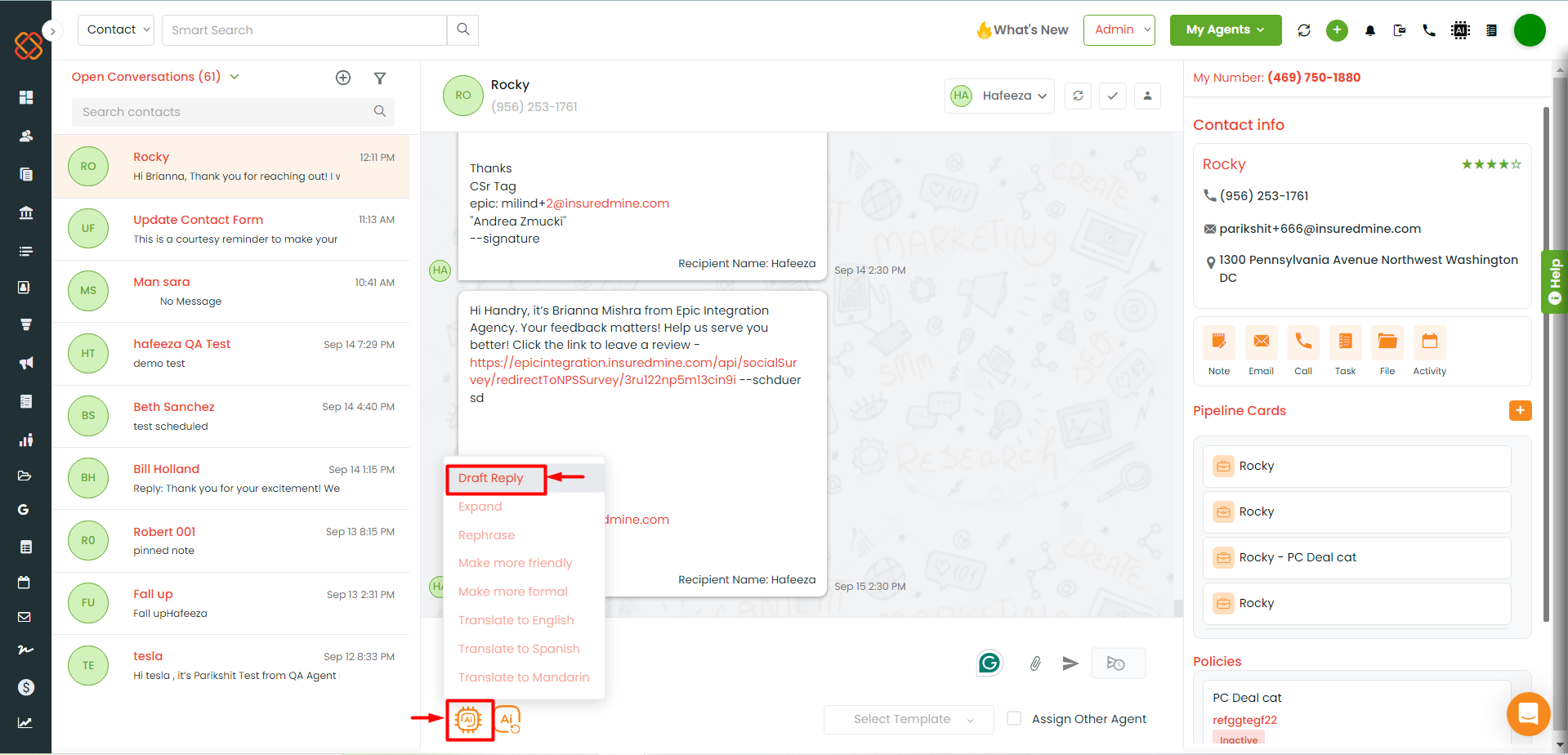Rate contact Rocky with fifth star
The image size is (1568, 755).
coord(1517,164)
